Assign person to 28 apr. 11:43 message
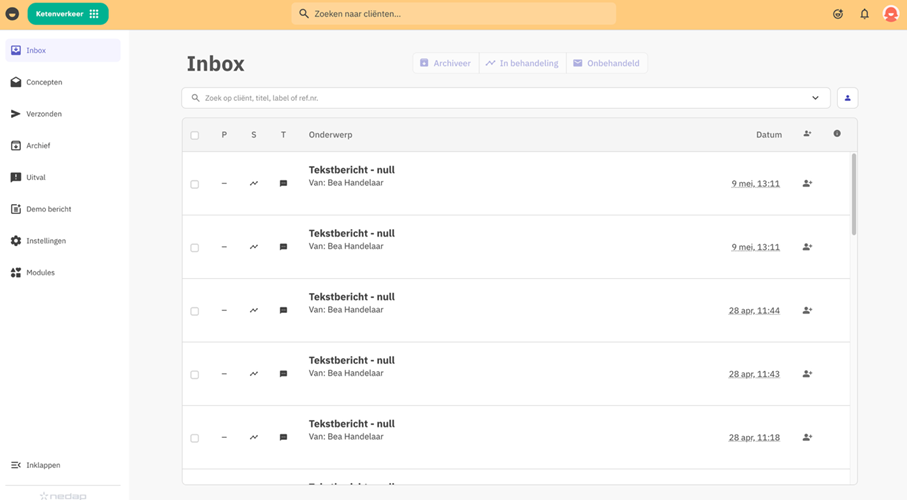 807,374
